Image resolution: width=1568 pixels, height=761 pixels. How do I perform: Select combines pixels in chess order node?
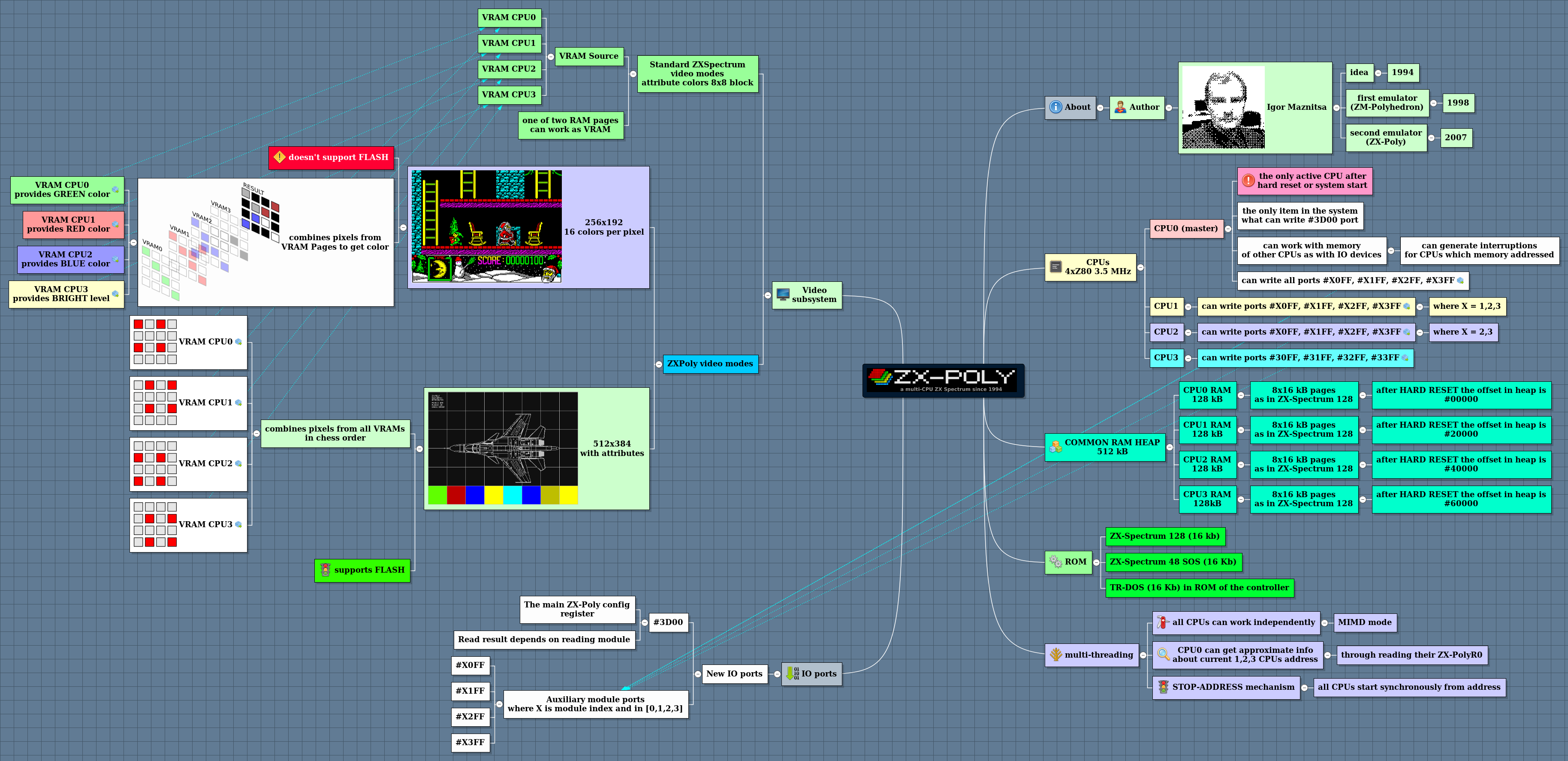click(335, 433)
